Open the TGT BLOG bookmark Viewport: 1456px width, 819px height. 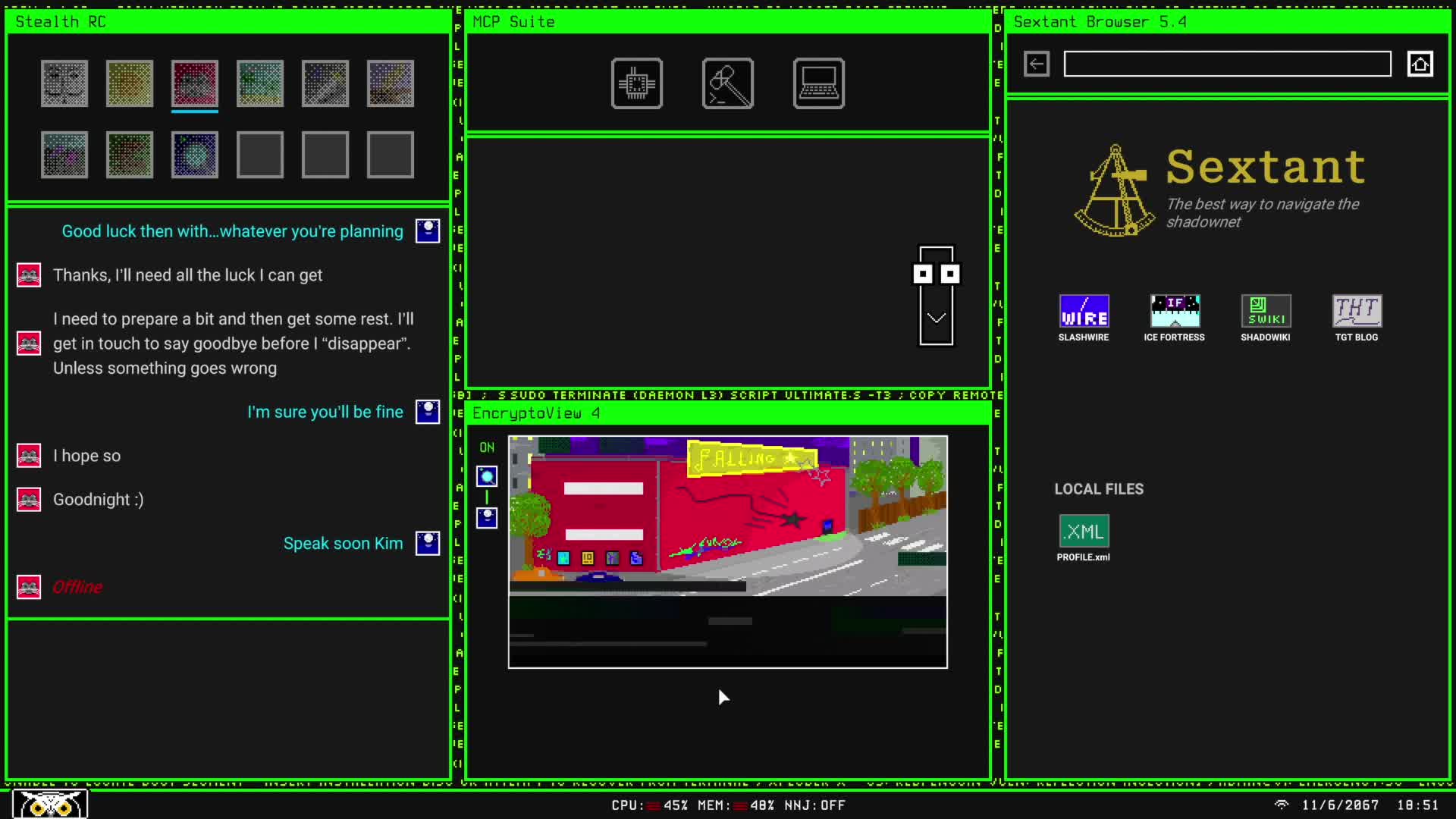(1357, 318)
